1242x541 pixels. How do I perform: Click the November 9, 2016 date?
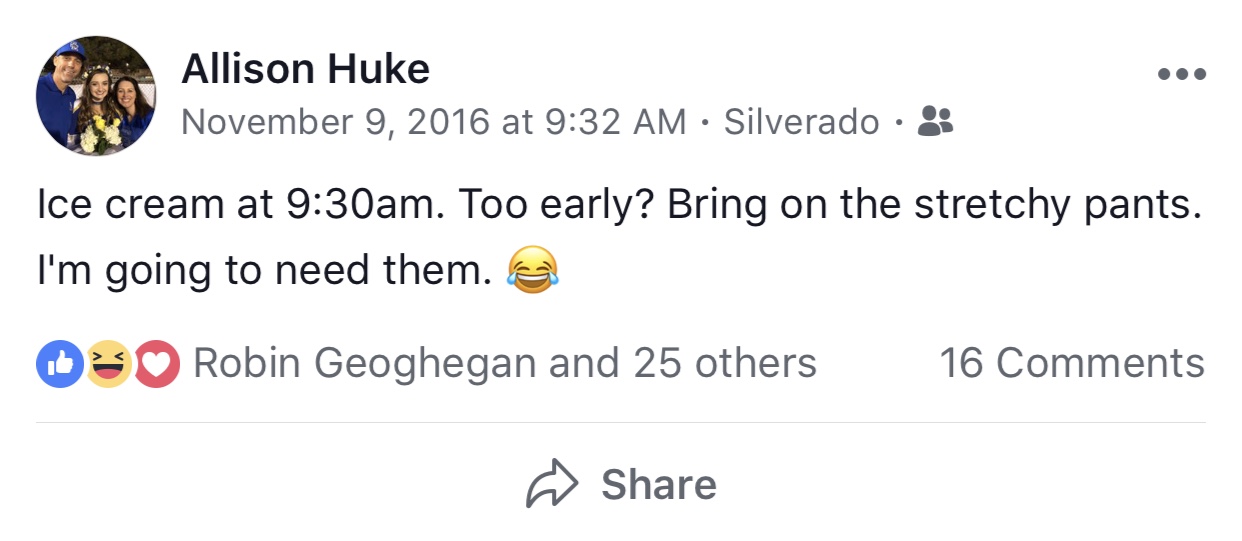(335, 122)
